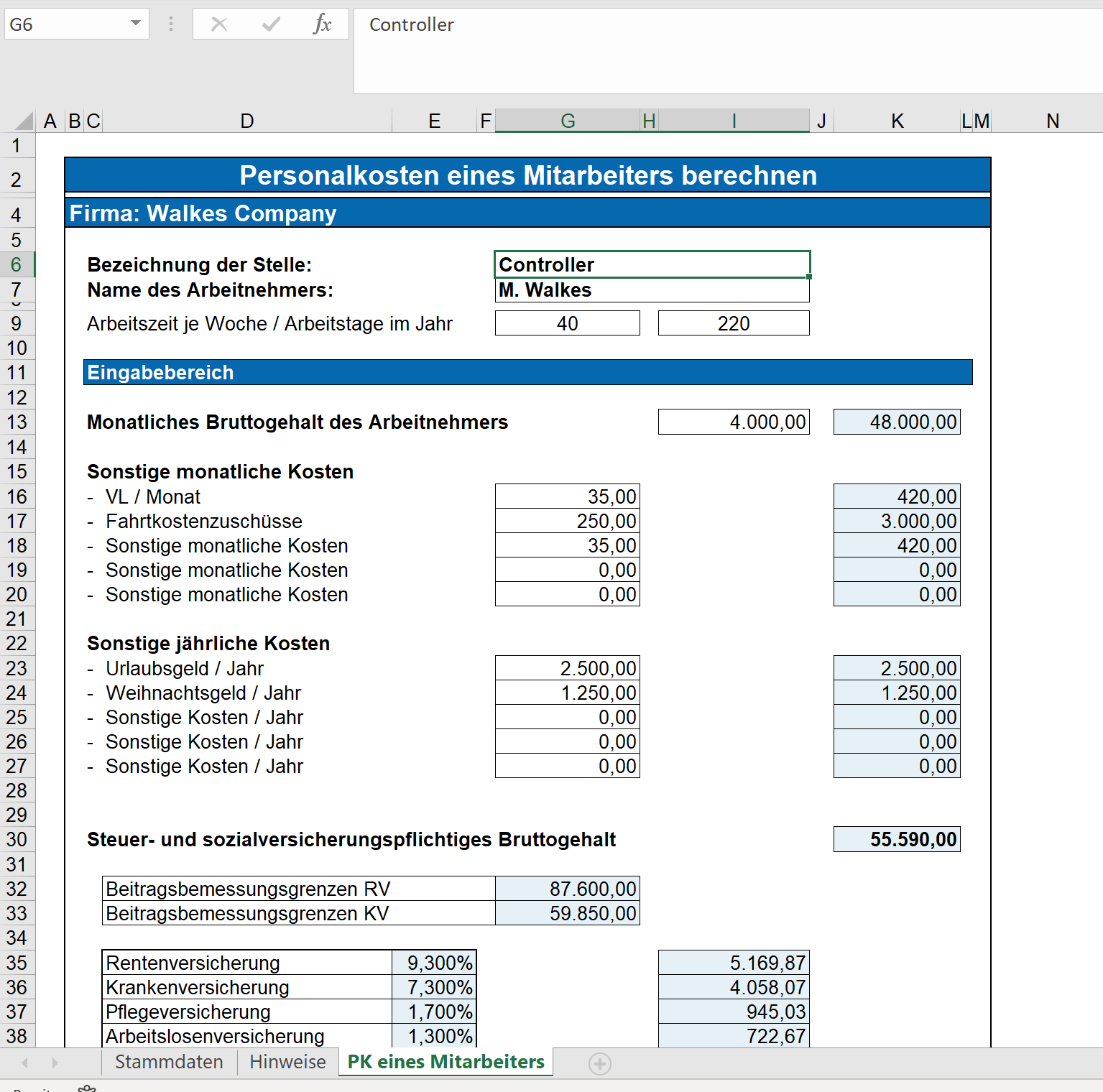Open the Insert Function fx dialog
This screenshot has width=1103, height=1092.
pos(322,24)
